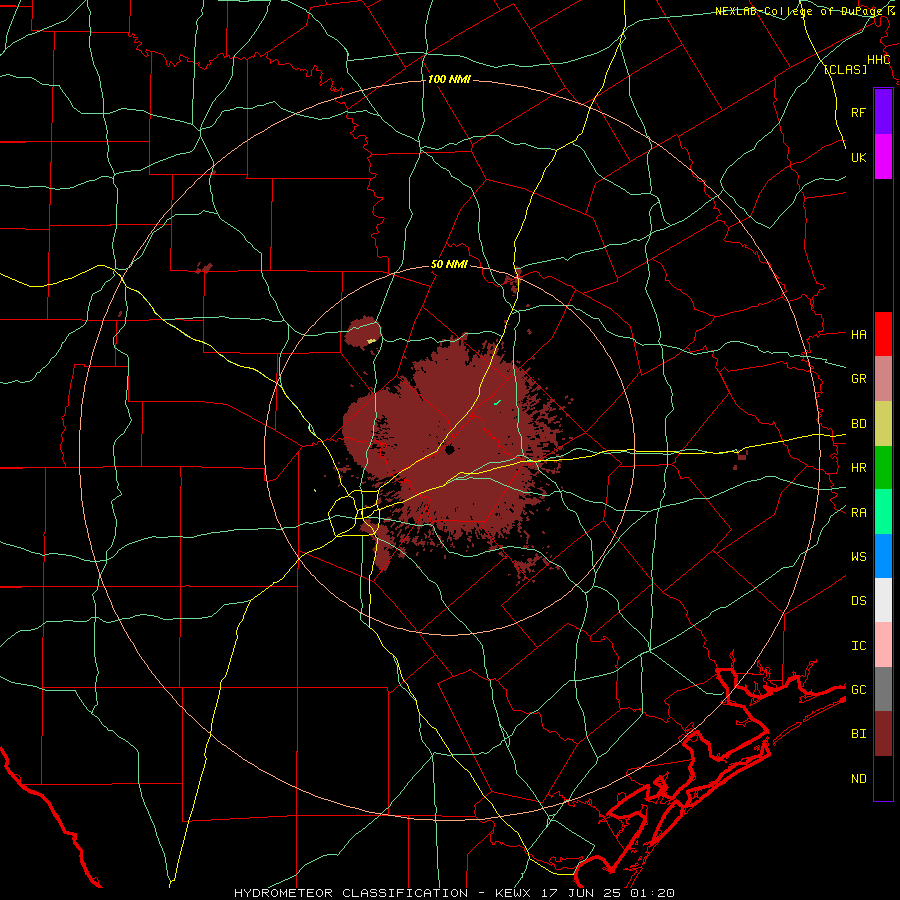Select the DS white legend swatch
The width and height of the screenshot is (900, 900).
click(x=883, y=600)
